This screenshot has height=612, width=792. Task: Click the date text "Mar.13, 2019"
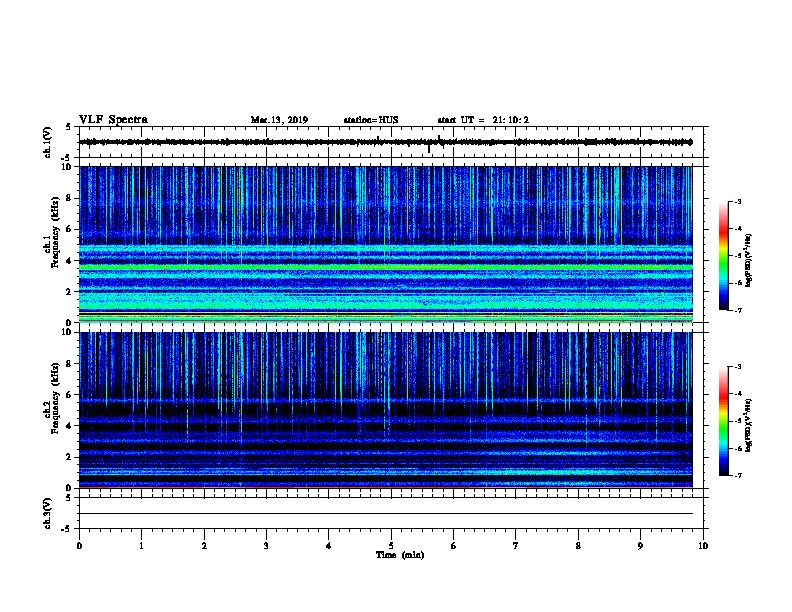[279, 120]
